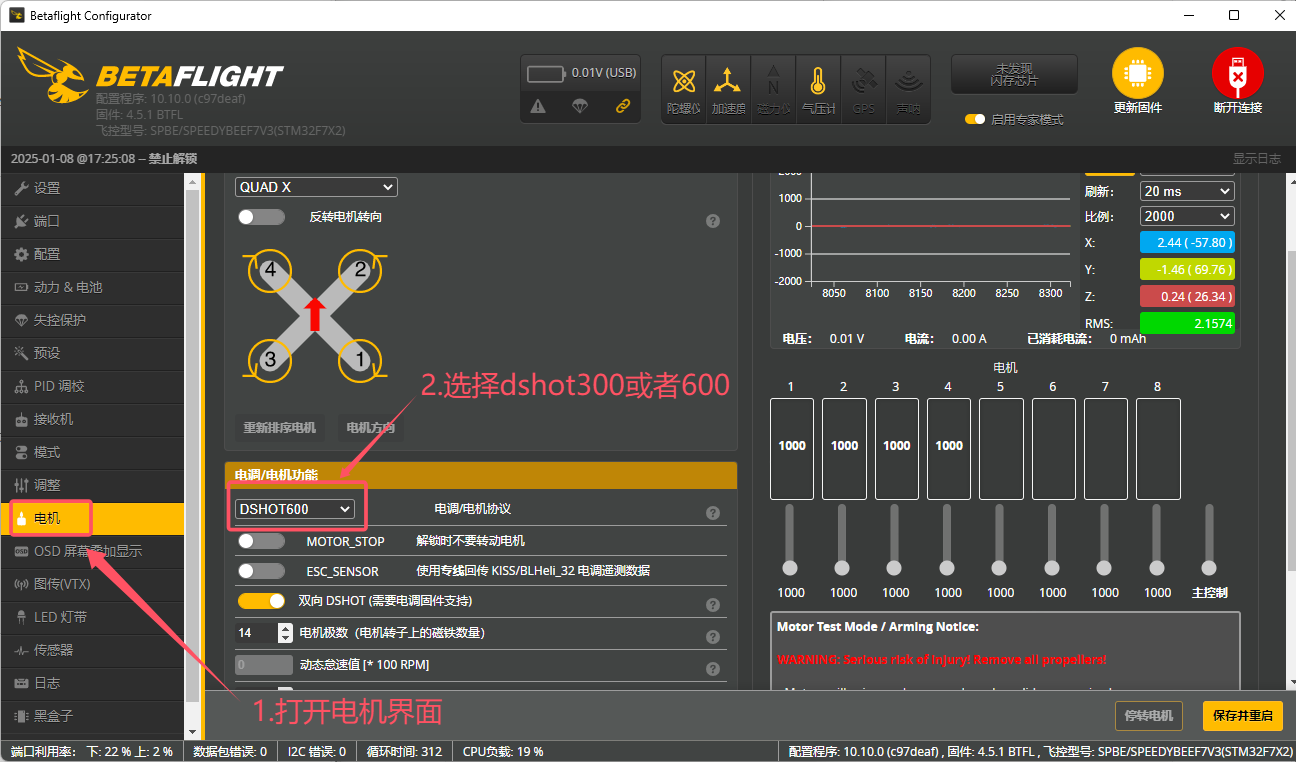1296x762 pixels.
Task: Click the 电机方向 button
Action: [370, 427]
